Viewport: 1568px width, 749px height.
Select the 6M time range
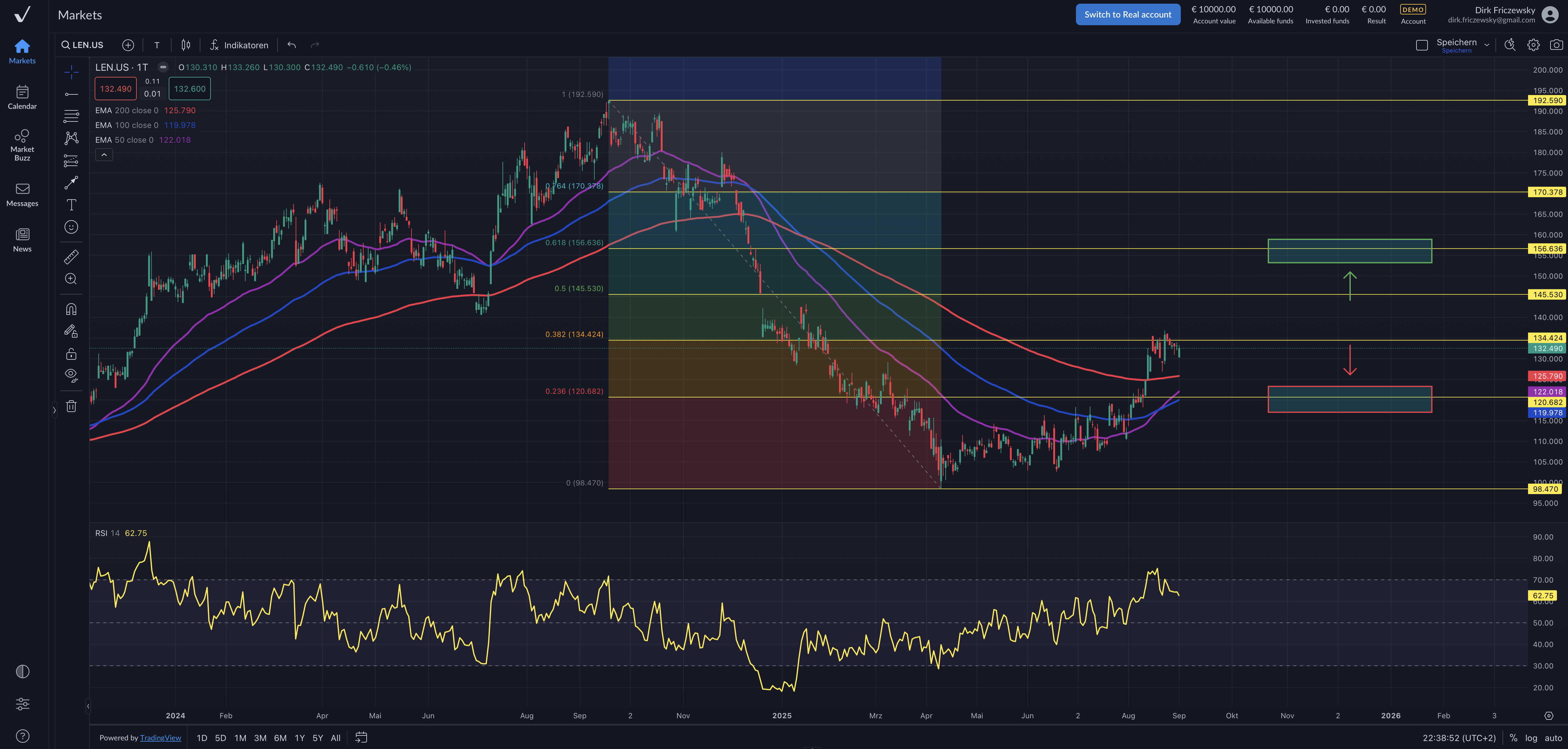(x=280, y=737)
